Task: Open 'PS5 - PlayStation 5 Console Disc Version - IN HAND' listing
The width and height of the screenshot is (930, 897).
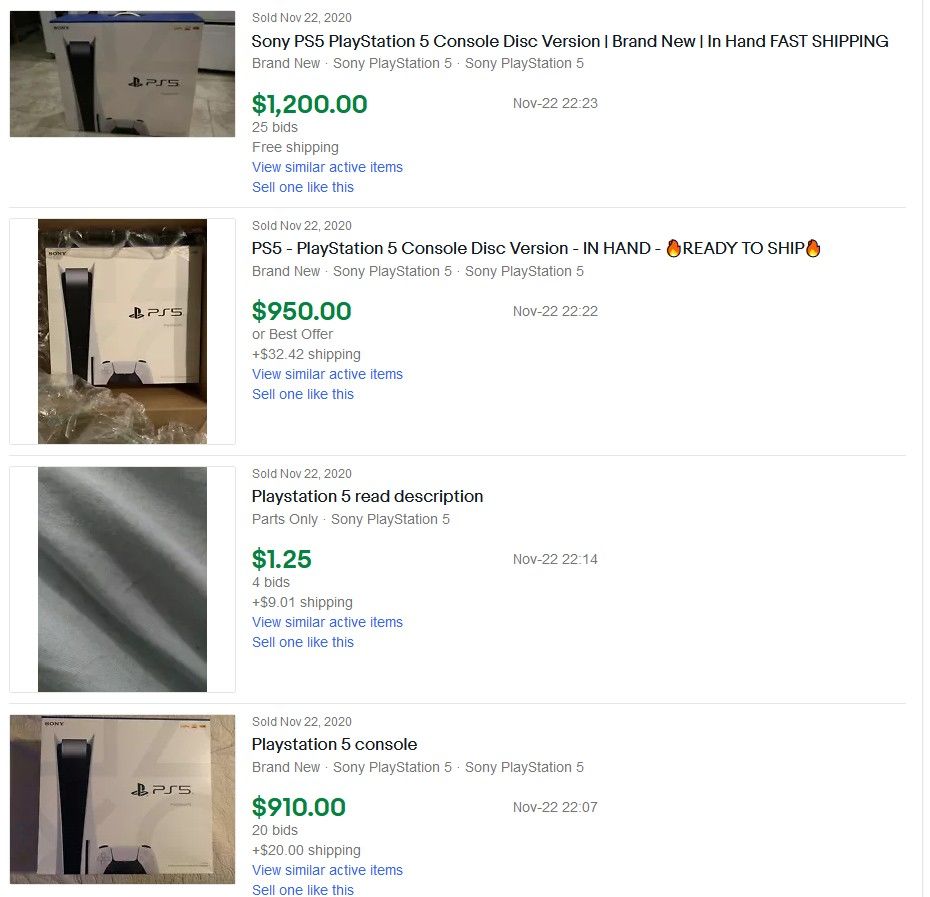Action: 536,248
